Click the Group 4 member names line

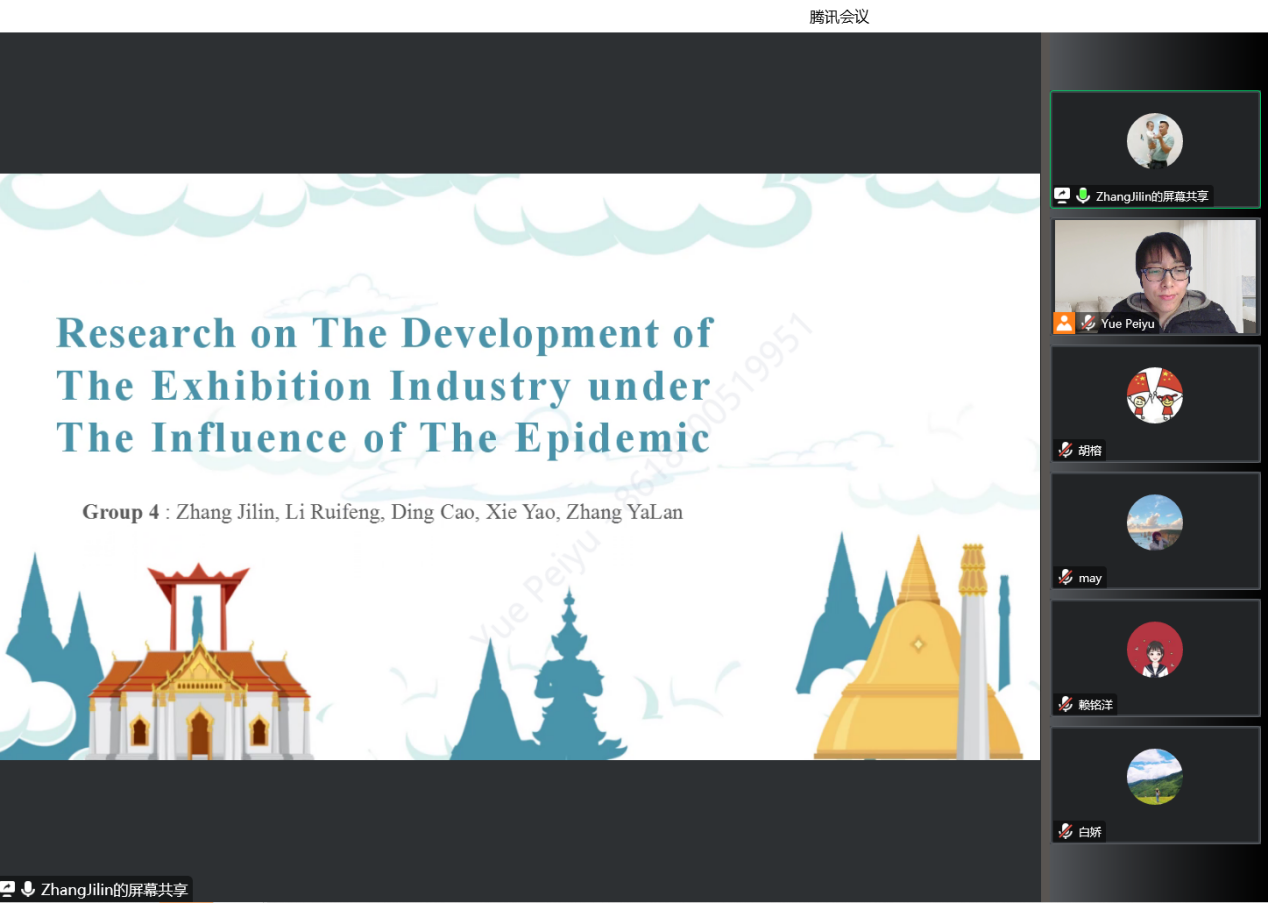click(x=382, y=512)
